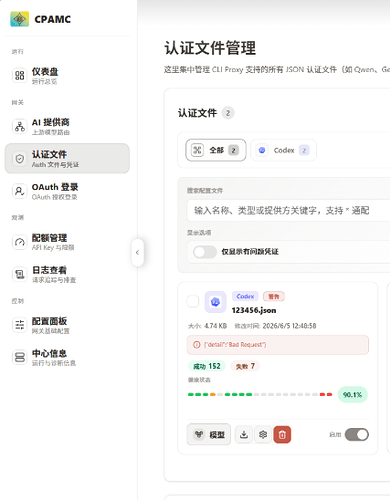Click the 认证文件管理 page heading

click(210, 48)
